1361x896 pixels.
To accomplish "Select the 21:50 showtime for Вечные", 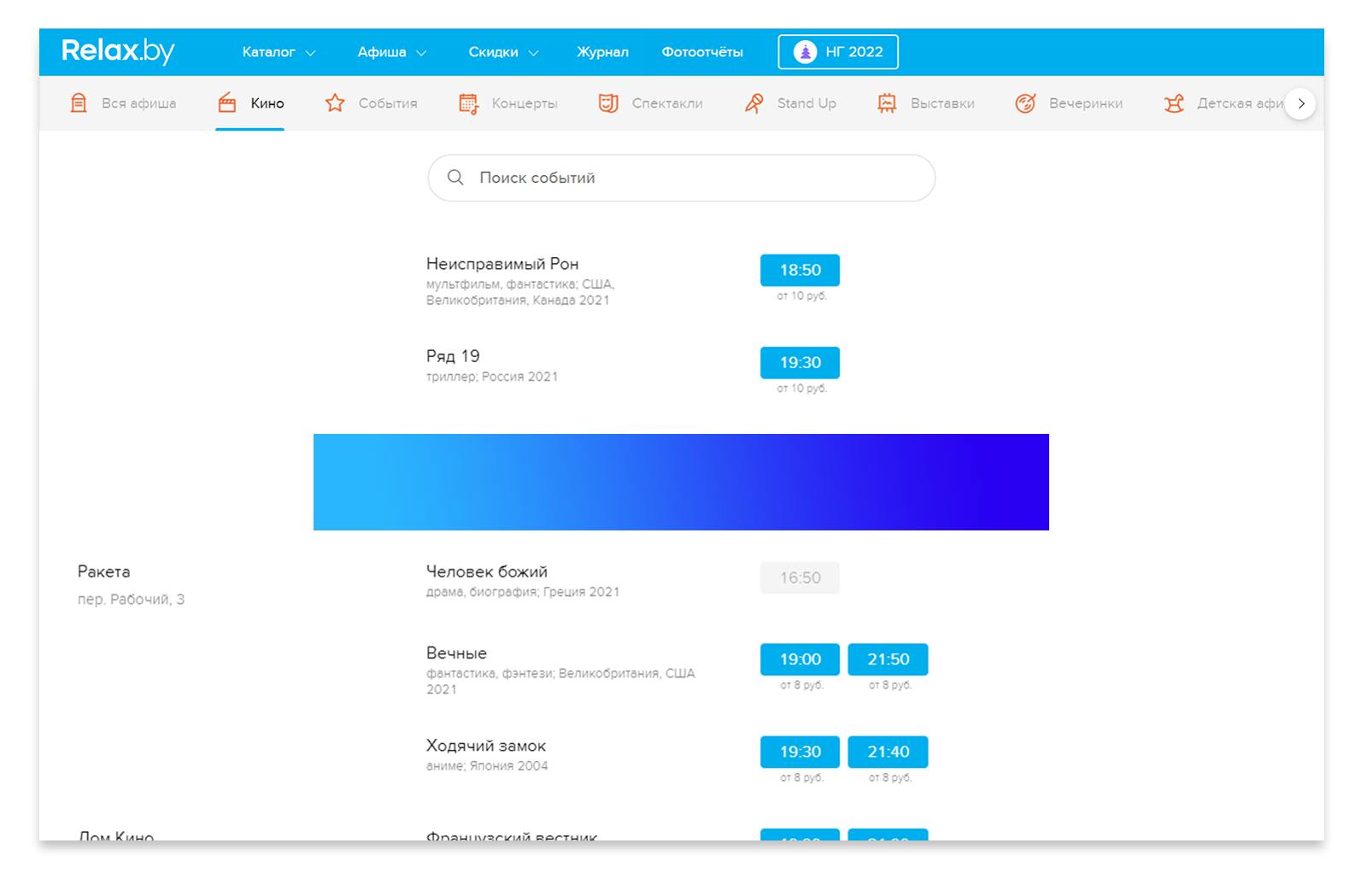I will pos(888,659).
